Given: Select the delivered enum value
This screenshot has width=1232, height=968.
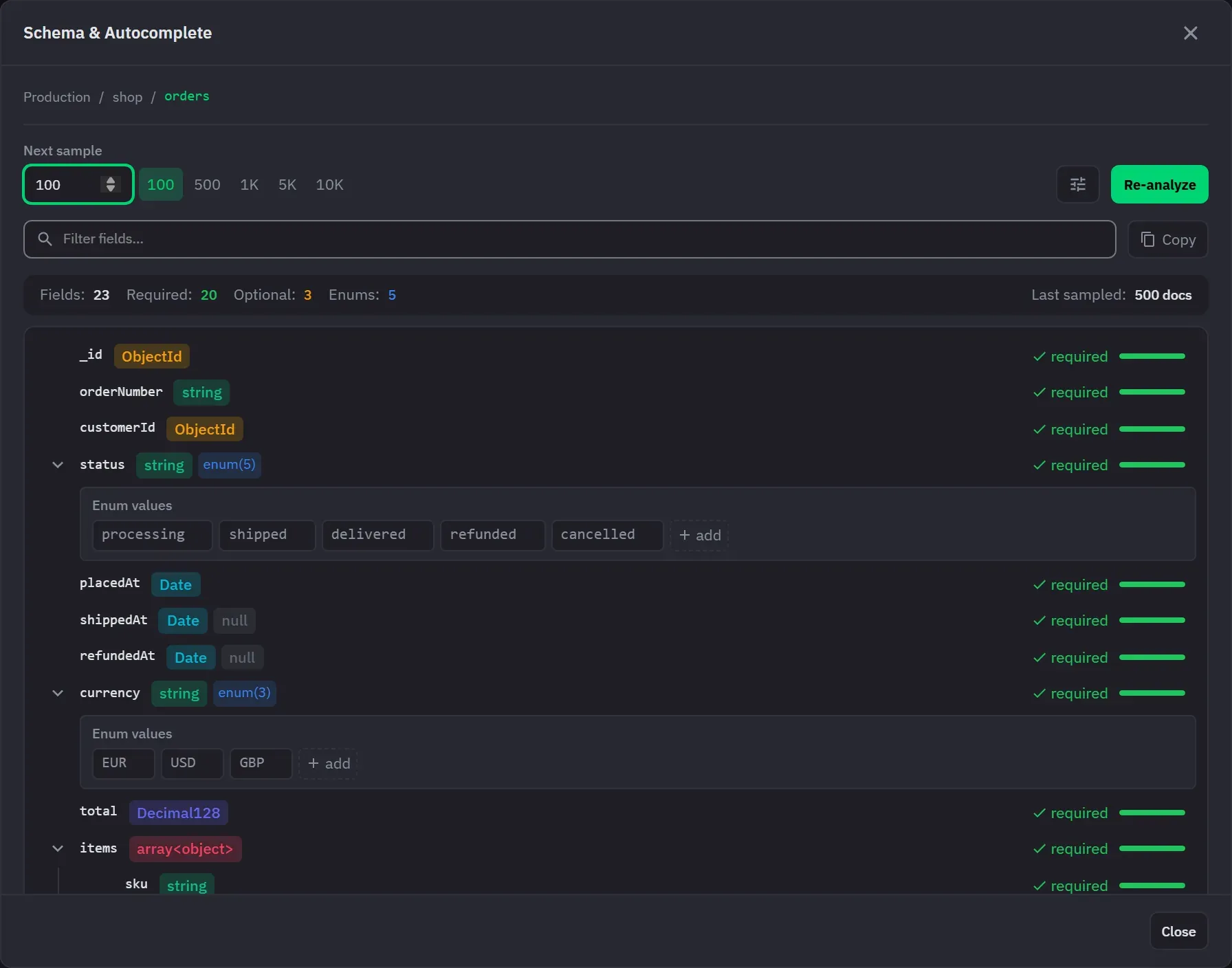Looking at the screenshot, I should point(377,535).
